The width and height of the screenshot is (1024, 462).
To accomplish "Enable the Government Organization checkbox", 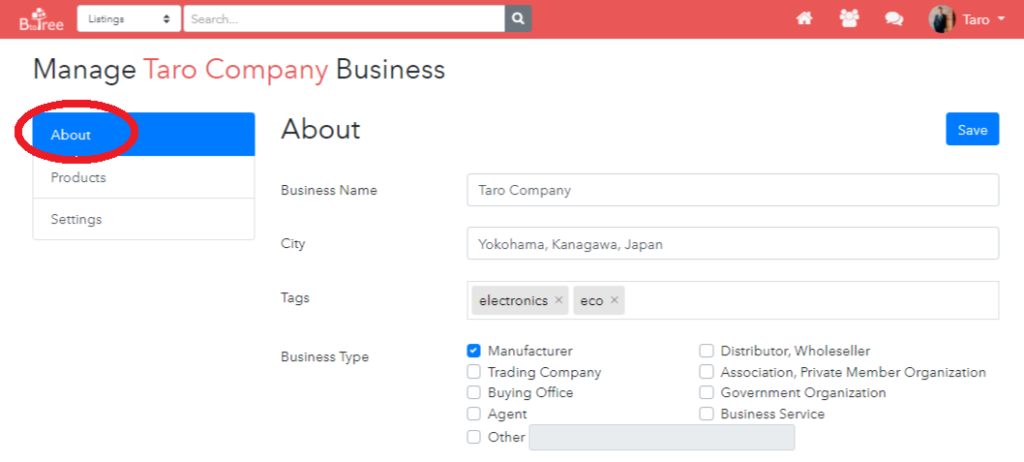I will (x=706, y=393).
